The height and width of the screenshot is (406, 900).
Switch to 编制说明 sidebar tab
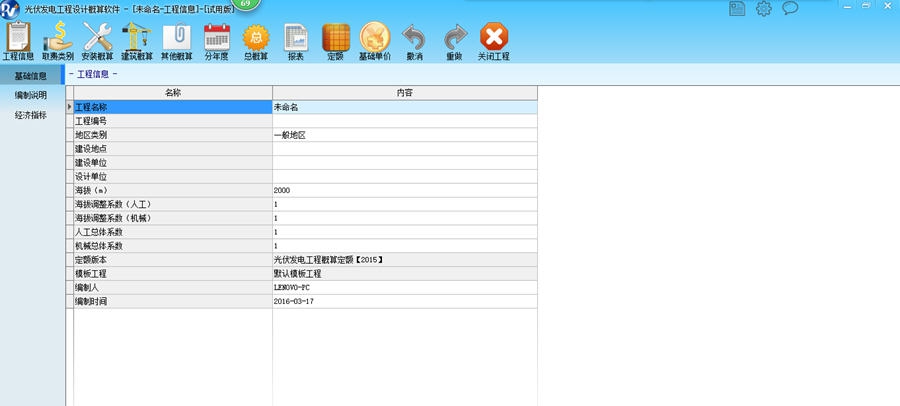click(31, 95)
